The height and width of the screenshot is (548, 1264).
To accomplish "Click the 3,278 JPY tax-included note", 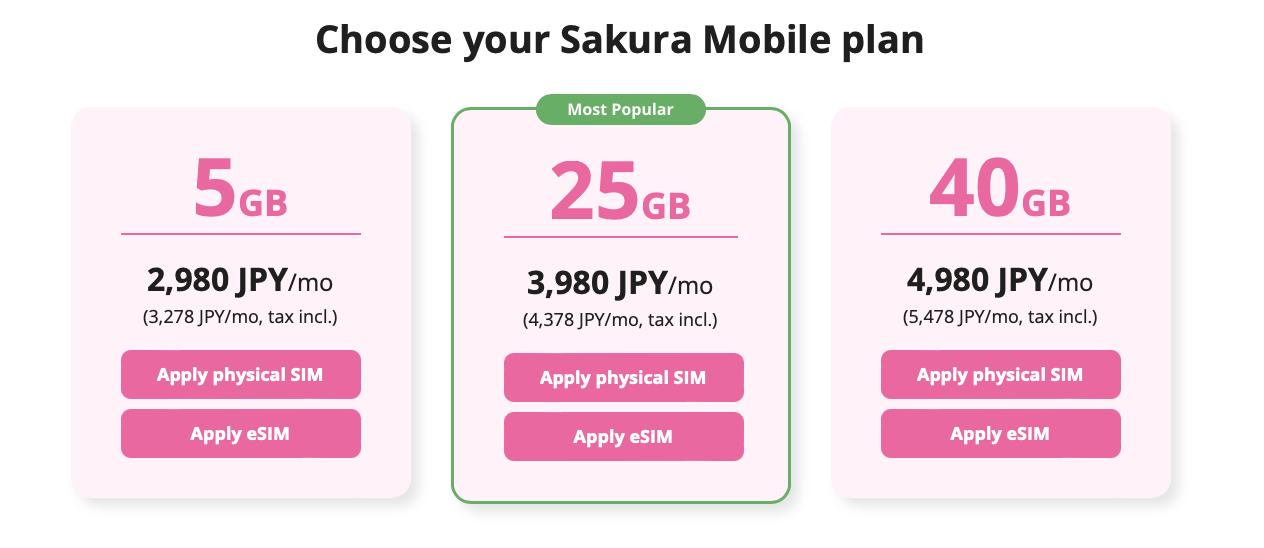I will click(240, 318).
